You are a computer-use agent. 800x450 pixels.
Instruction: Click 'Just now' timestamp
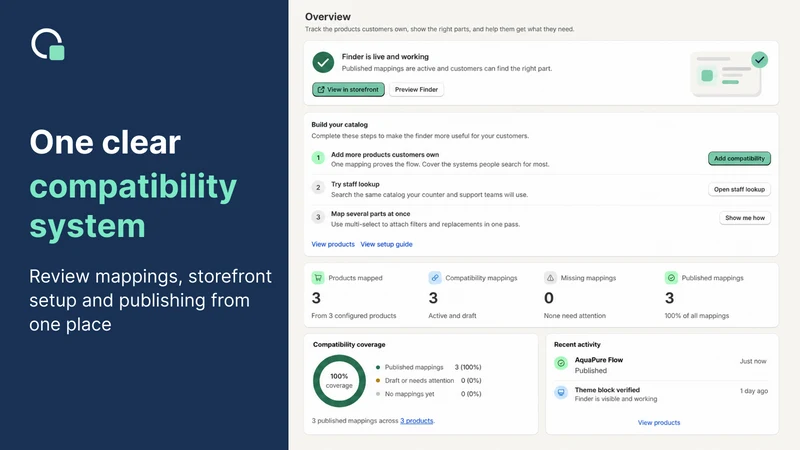(x=753, y=361)
